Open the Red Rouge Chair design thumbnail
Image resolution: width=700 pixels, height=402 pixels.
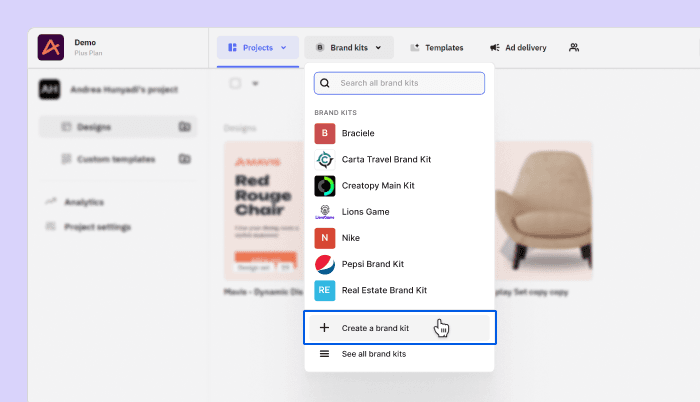[262, 211]
